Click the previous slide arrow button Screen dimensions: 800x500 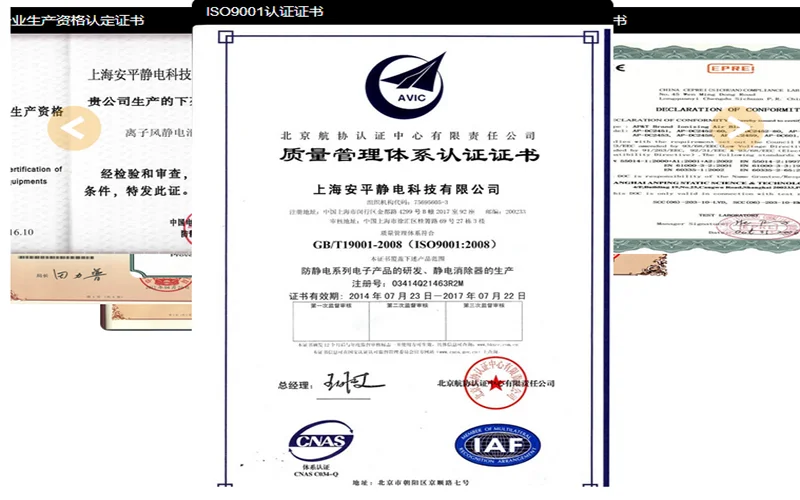click(x=74, y=128)
